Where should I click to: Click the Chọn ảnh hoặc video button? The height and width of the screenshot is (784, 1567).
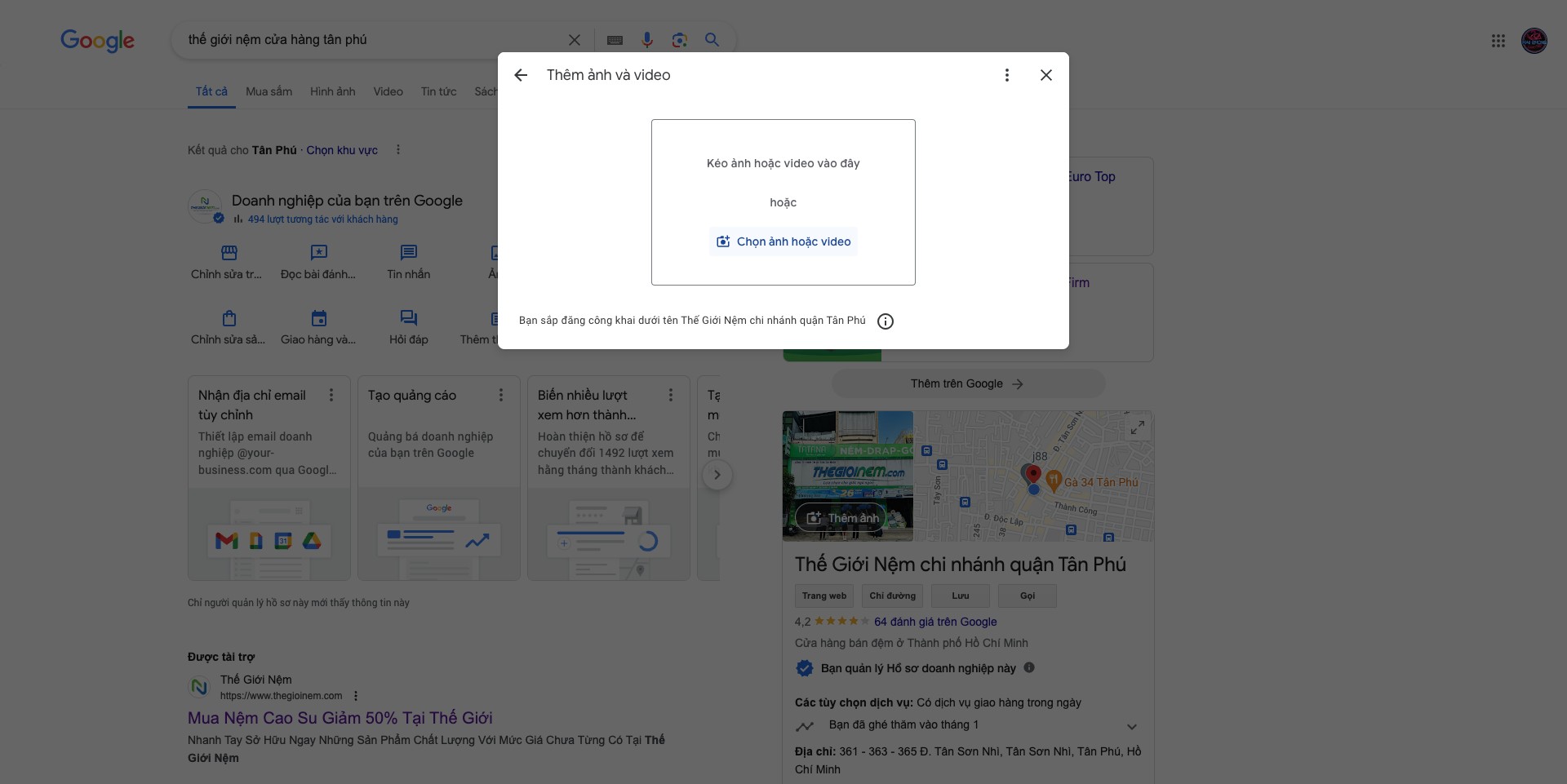point(783,241)
